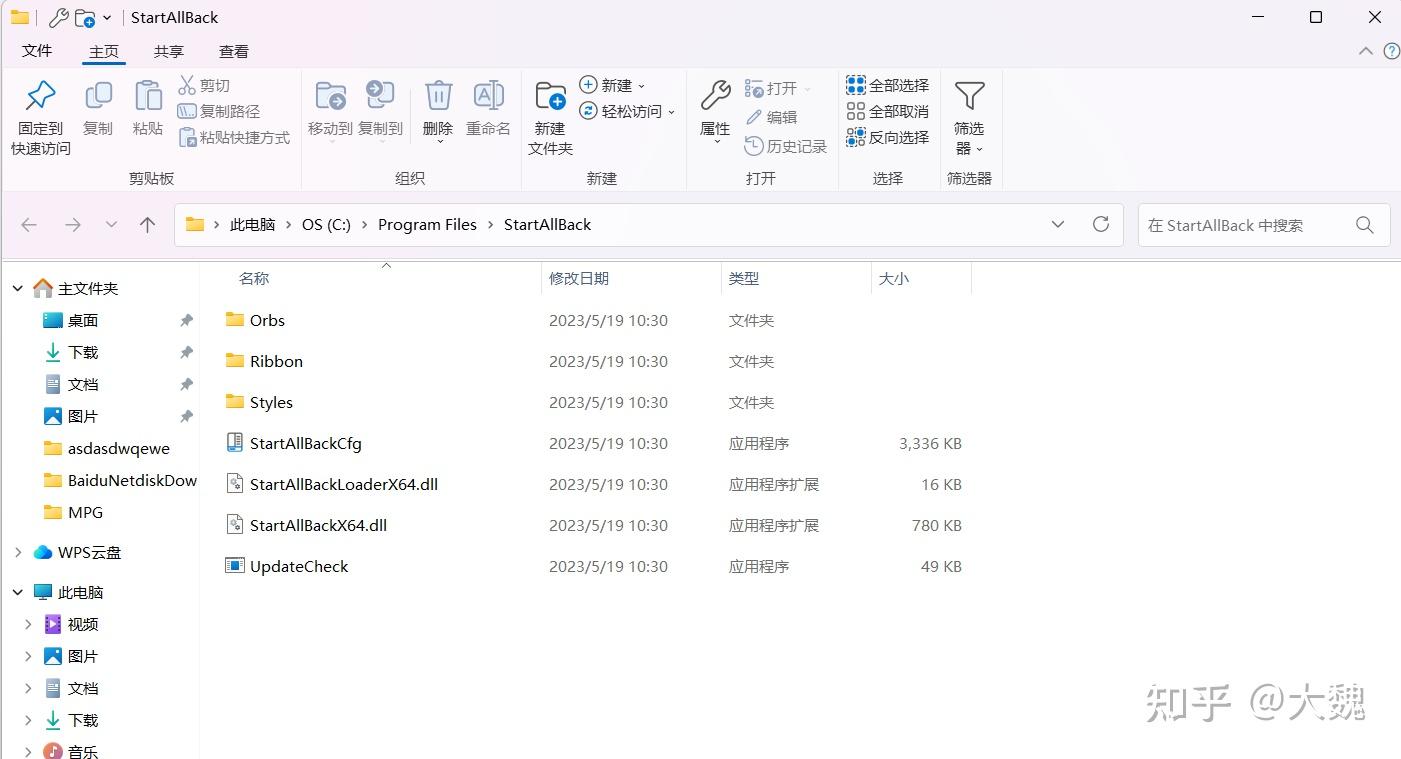Sort files by 修改日期 column
1401x759 pixels.
(x=579, y=278)
